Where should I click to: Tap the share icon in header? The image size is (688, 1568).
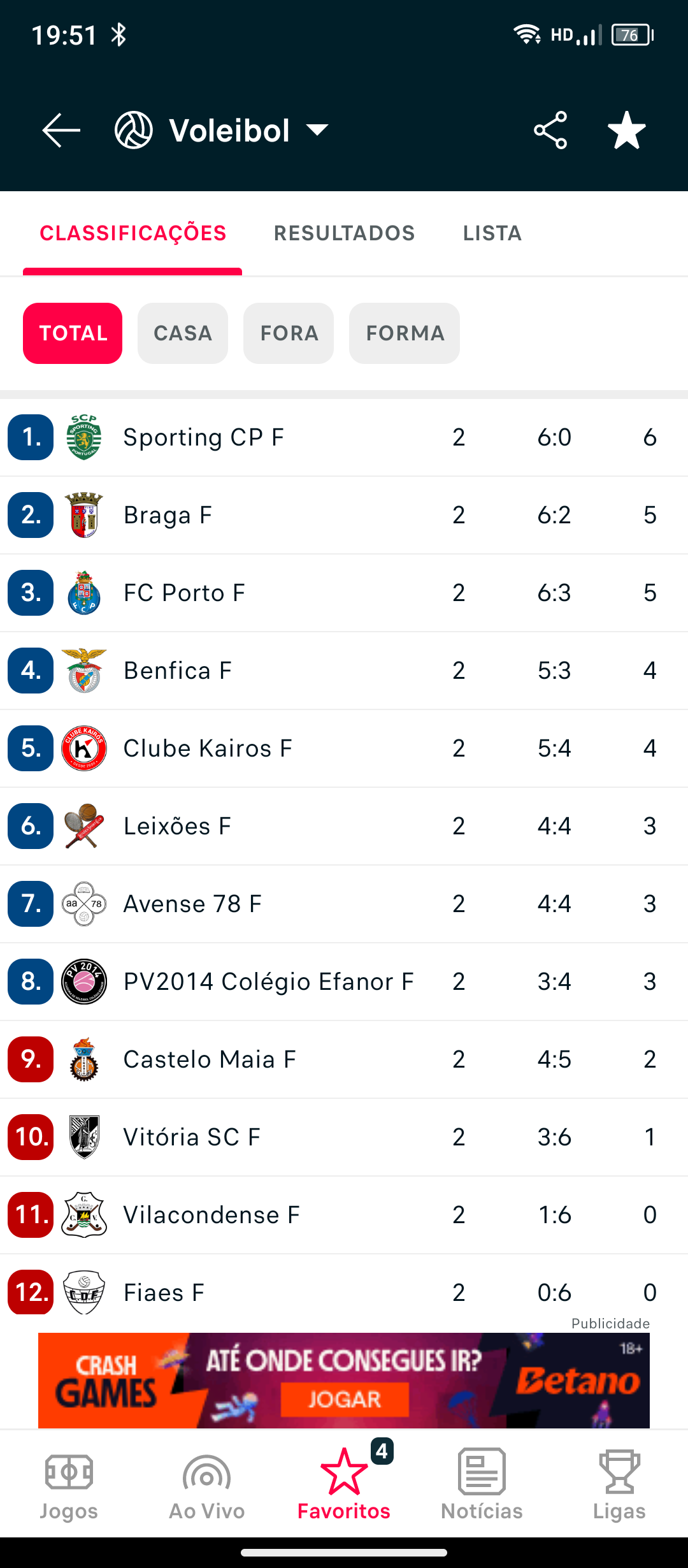pos(550,130)
